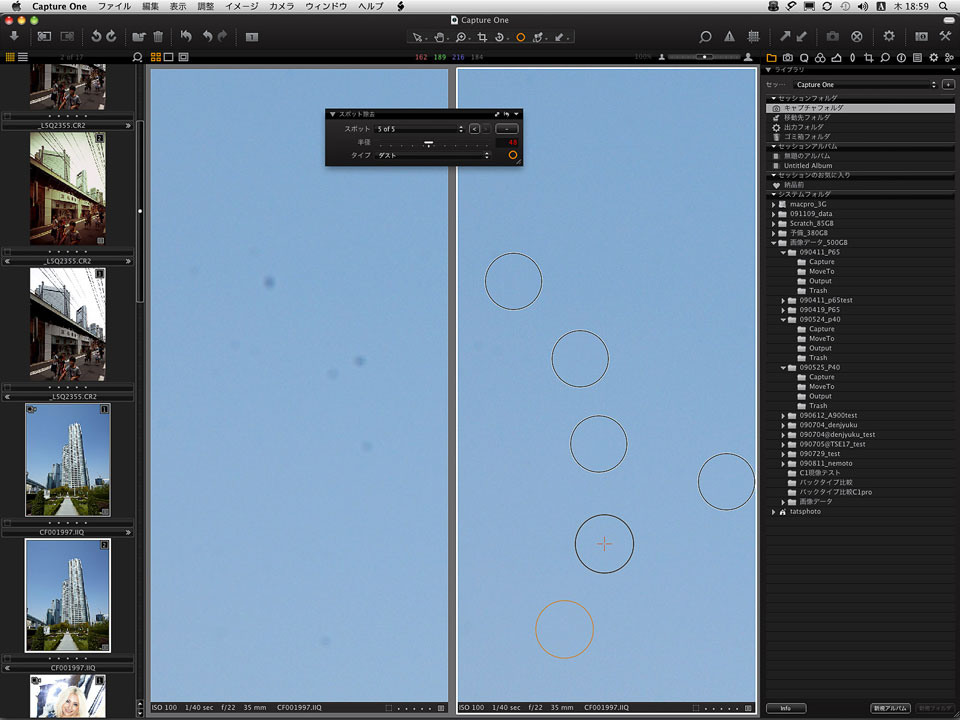
Task: Toggle the grid overlay icon
Action: point(755,37)
